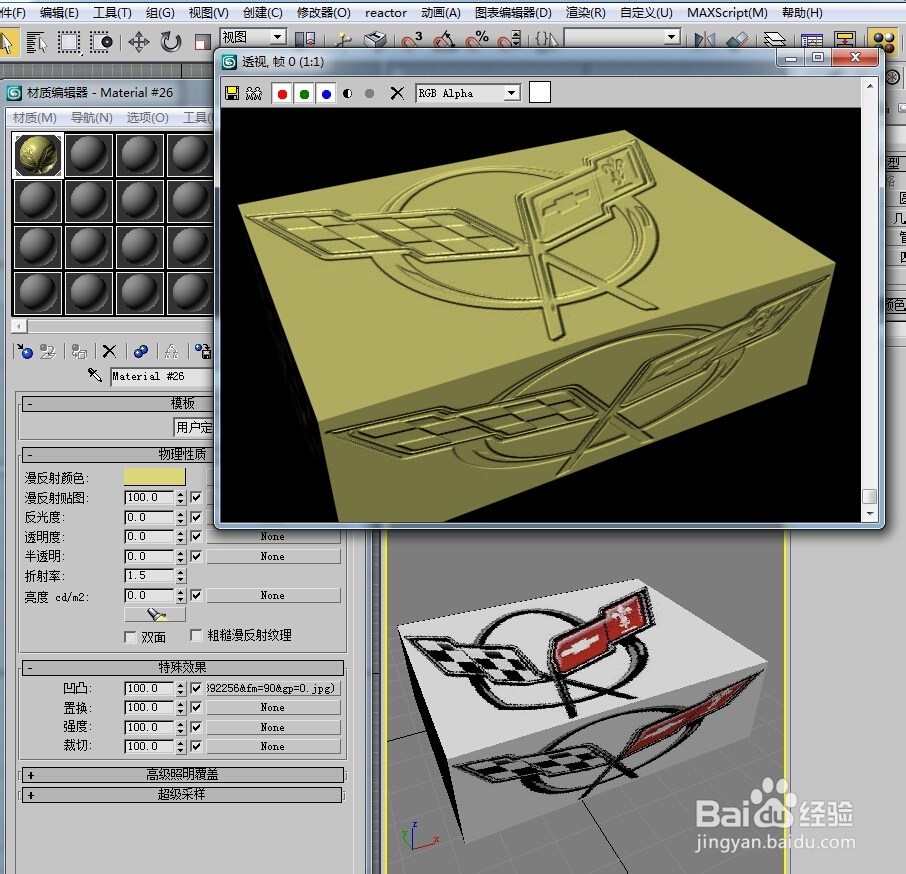Collapse the 特殊效果 rollout
Image resolution: width=906 pixels, height=874 pixels.
click(x=183, y=668)
